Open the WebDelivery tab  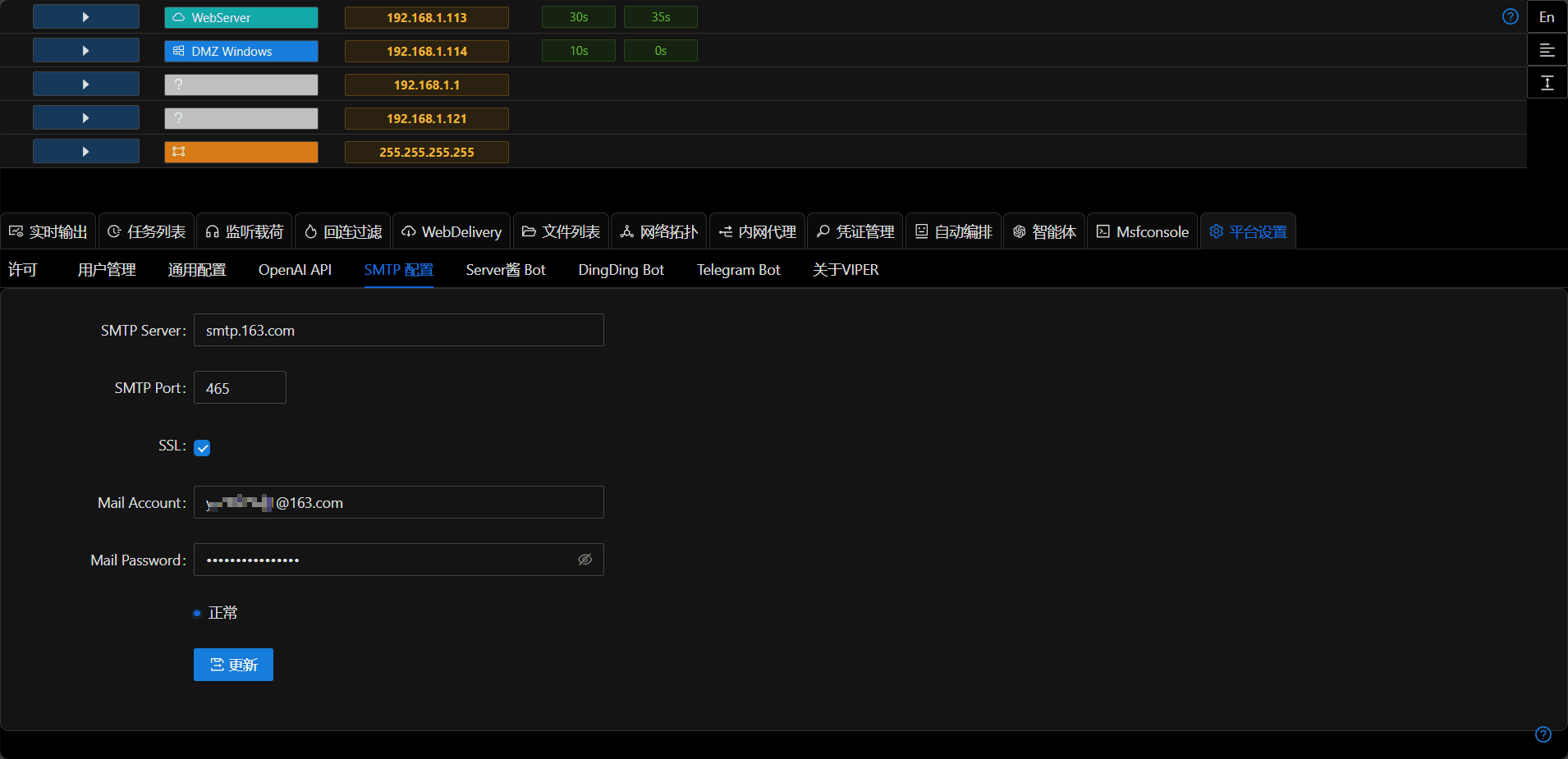452,231
